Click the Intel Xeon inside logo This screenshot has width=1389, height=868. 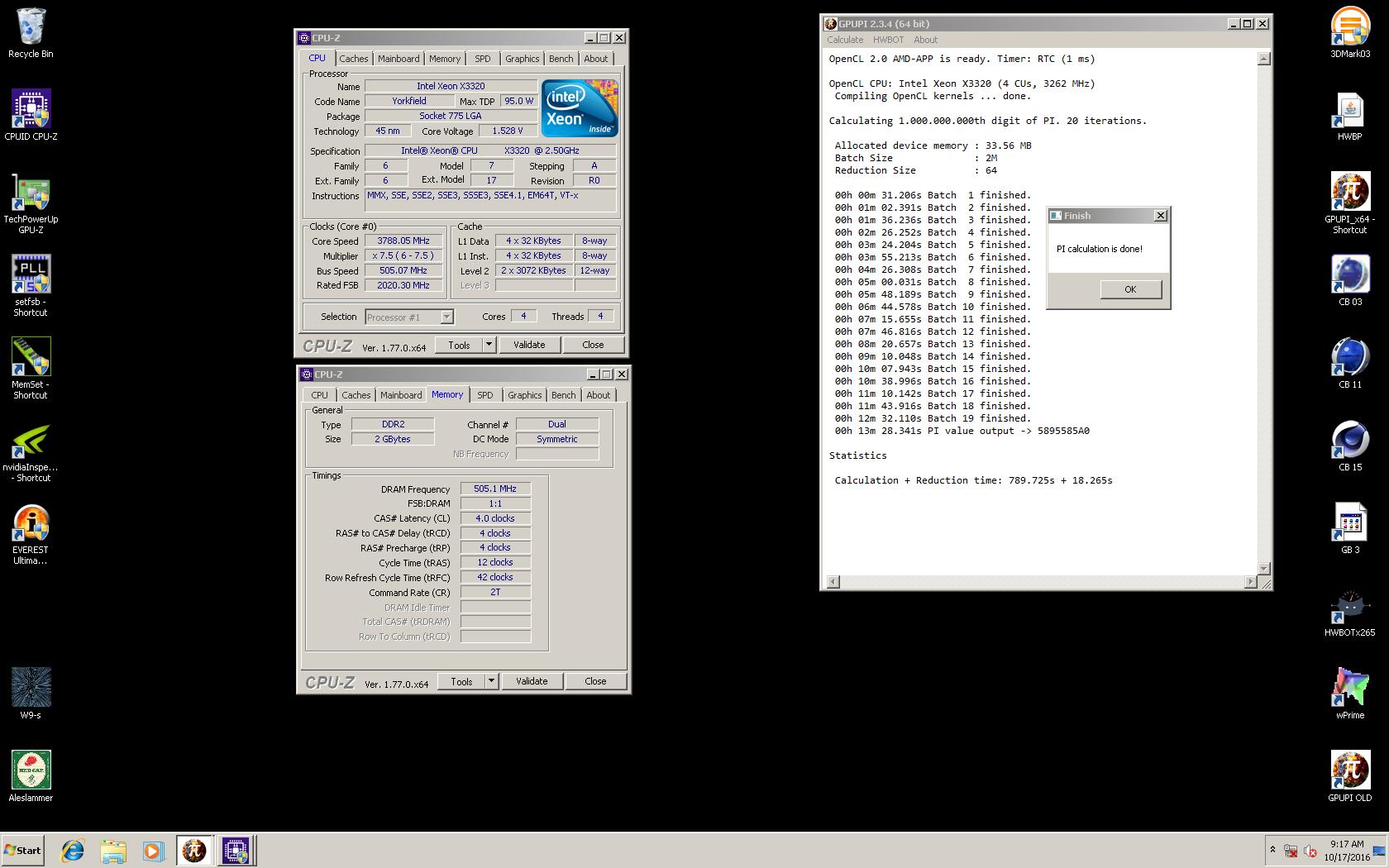click(x=580, y=108)
